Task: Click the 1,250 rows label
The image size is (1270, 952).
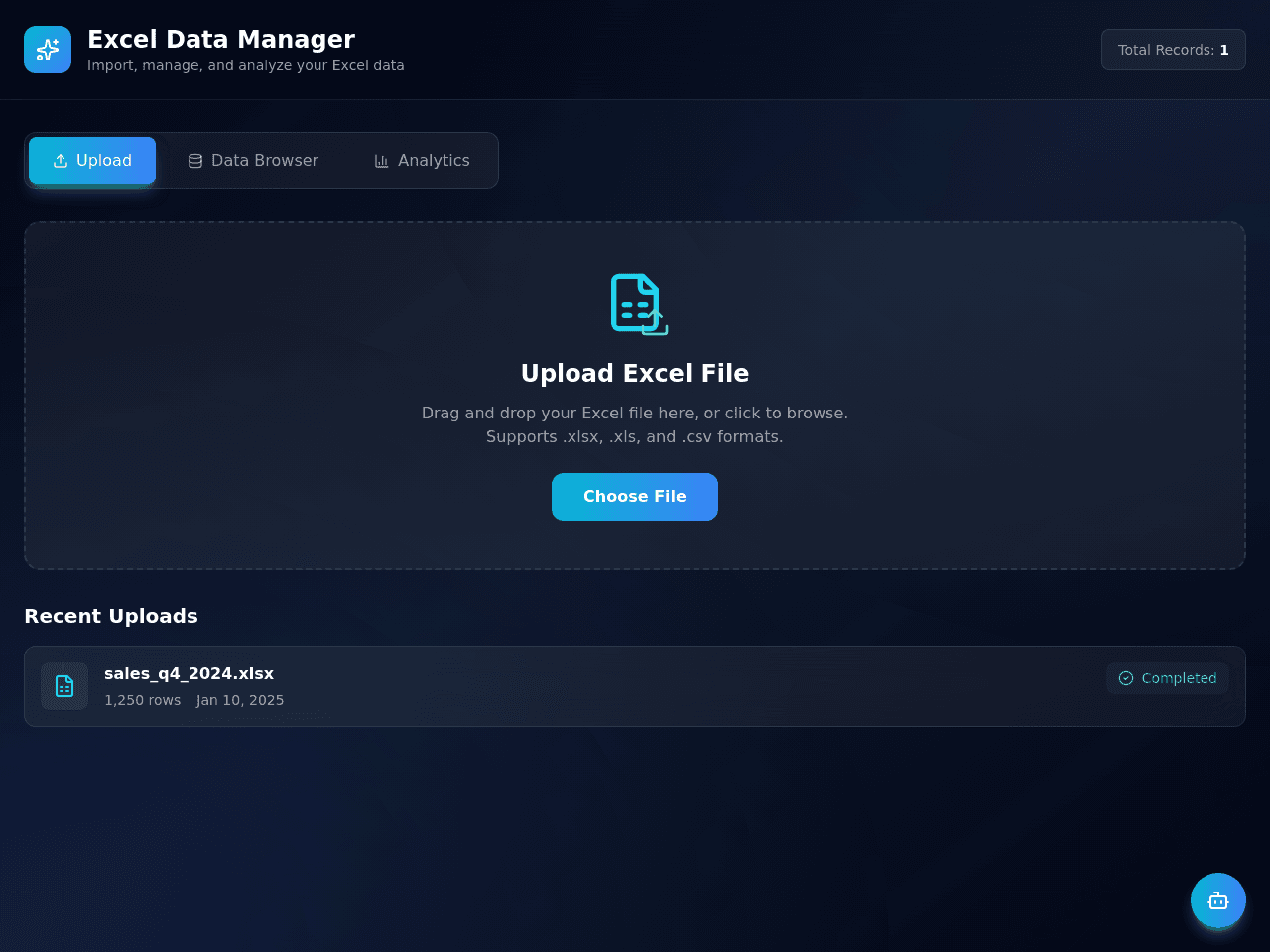Action: pyautogui.click(x=143, y=700)
